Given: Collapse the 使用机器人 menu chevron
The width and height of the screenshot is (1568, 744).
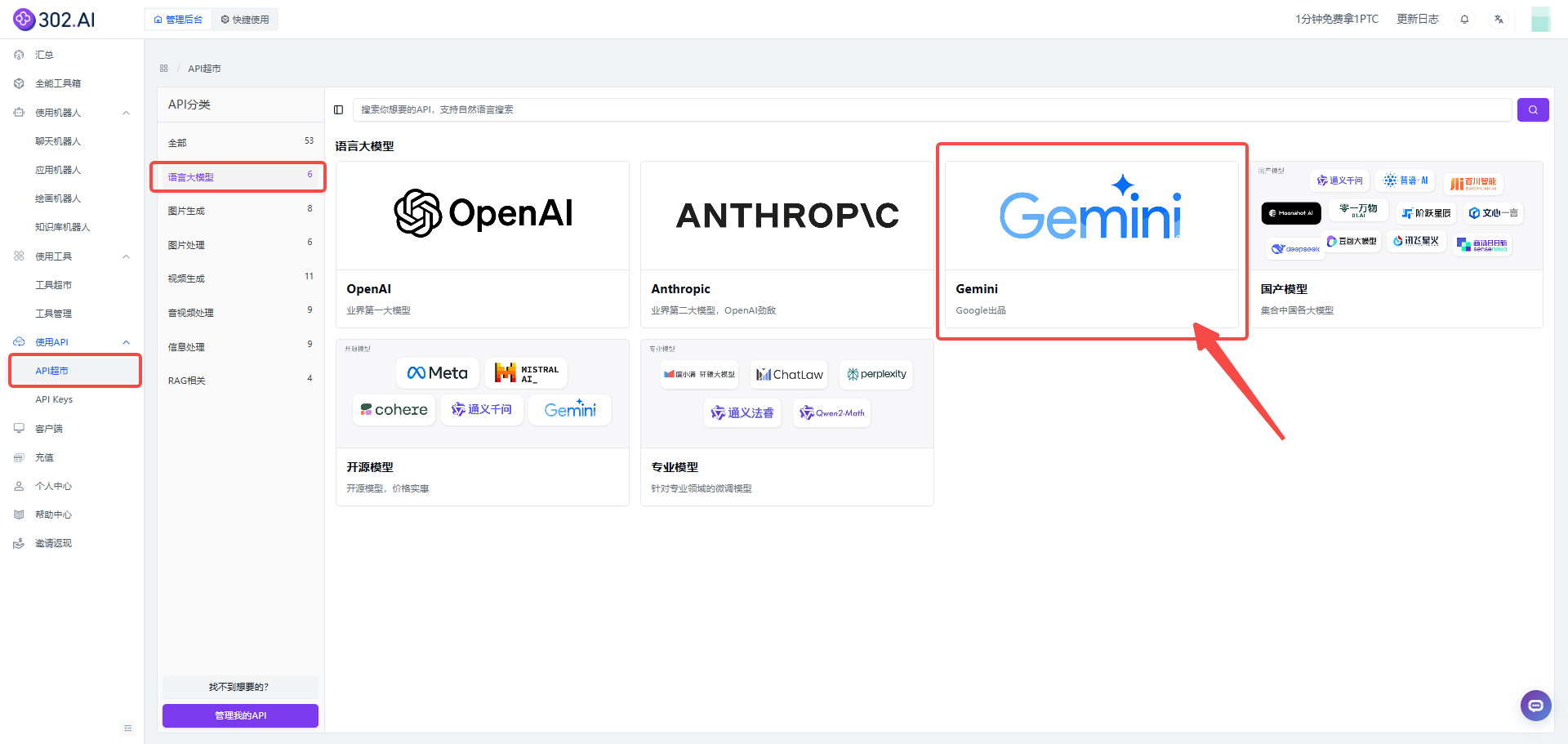Looking at the screenshot, I should click(x=127, y=113).
